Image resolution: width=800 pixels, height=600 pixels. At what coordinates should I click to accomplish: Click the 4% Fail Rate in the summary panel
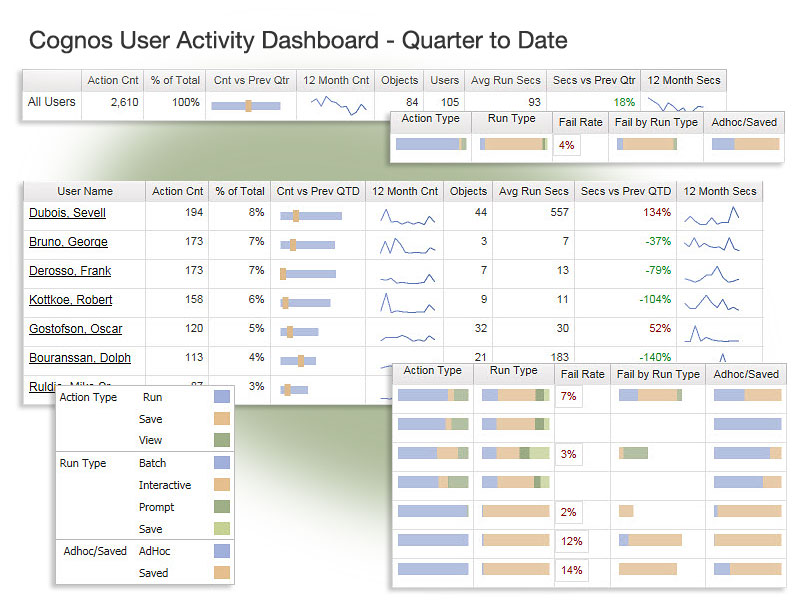point(566,145)
